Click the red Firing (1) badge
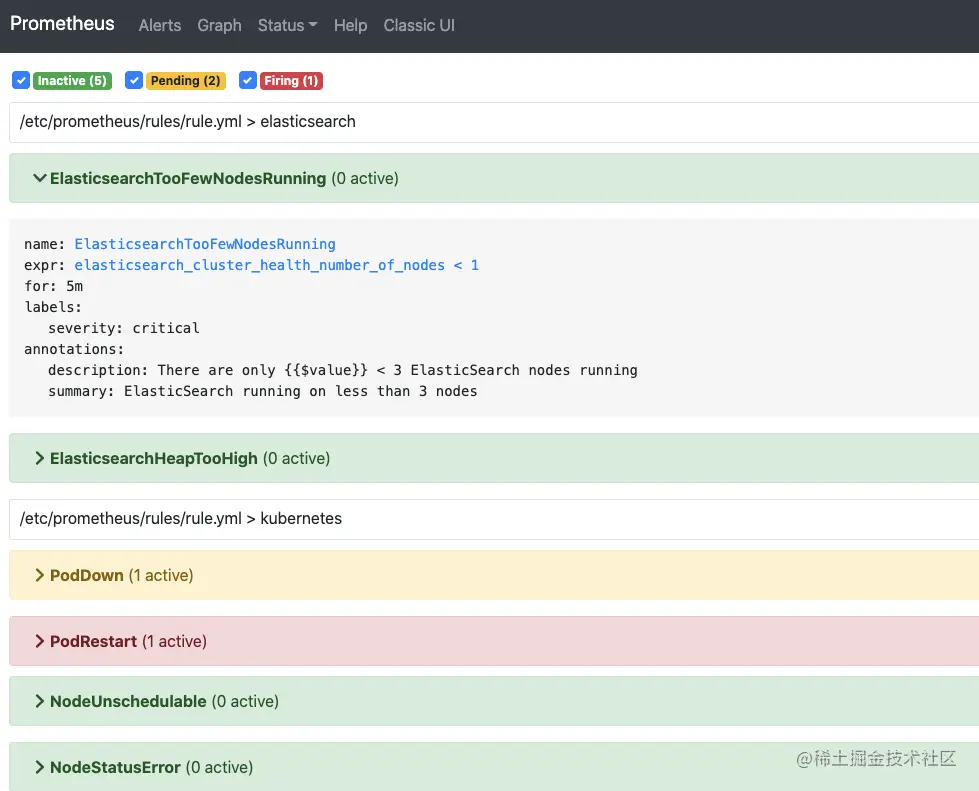The width and height of the screenshot is (979, 791). pos(291,81)
